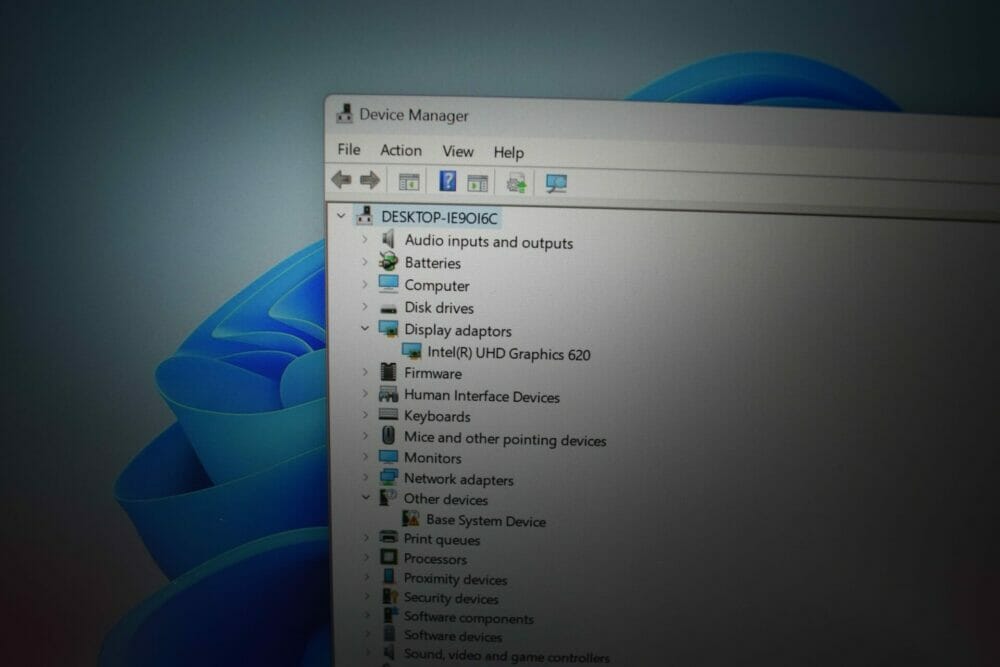
Task: Click the Back arrow toolbar button
Action: pyautogui.click(x=341, y=180)
